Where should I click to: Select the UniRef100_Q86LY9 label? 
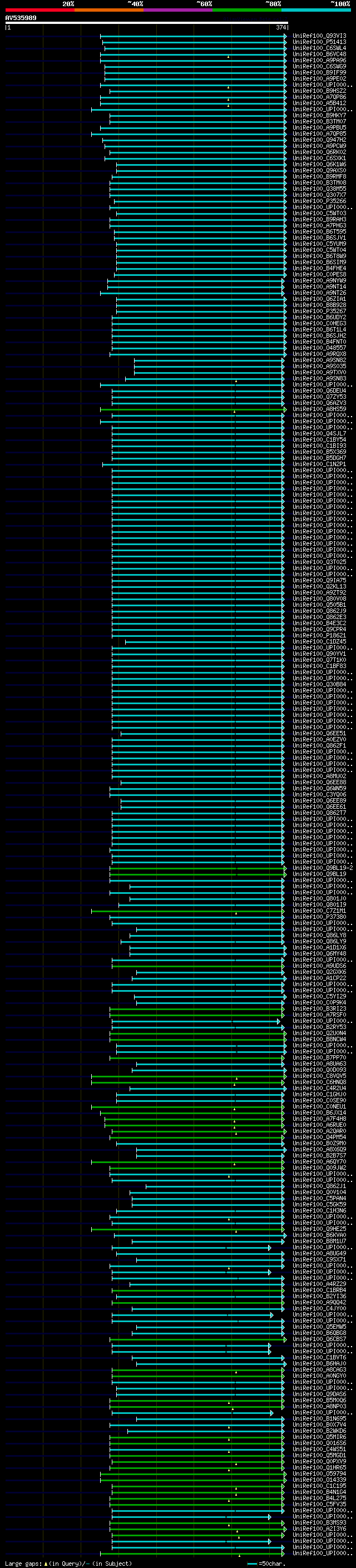tap(319, 941)
